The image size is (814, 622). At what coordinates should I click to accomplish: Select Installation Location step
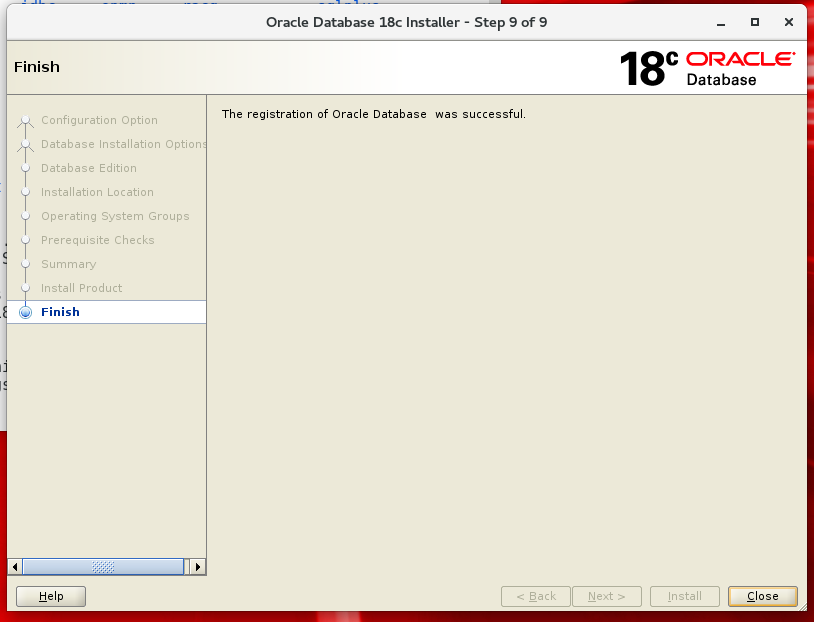(x=97, y=192)
